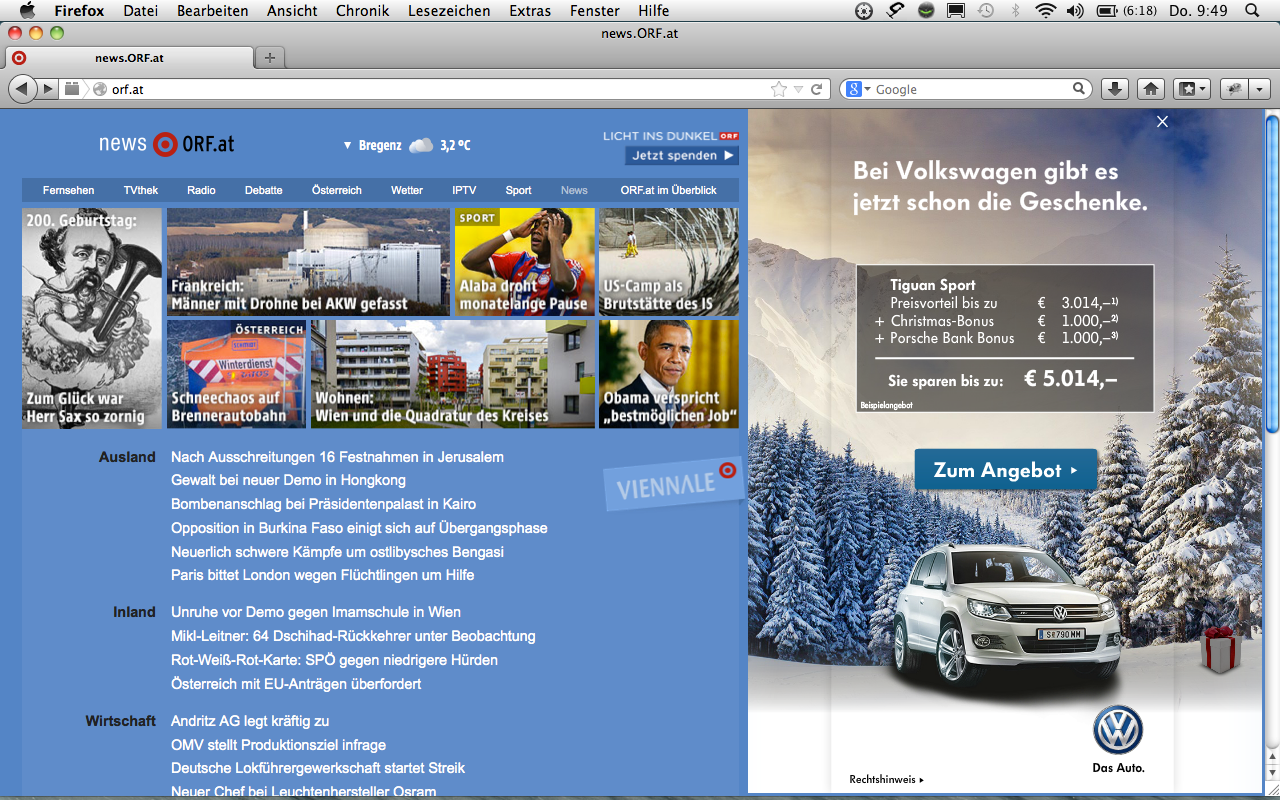Click the Viennale badge
Screen dimensions: 1280x800
click(675, 484)
